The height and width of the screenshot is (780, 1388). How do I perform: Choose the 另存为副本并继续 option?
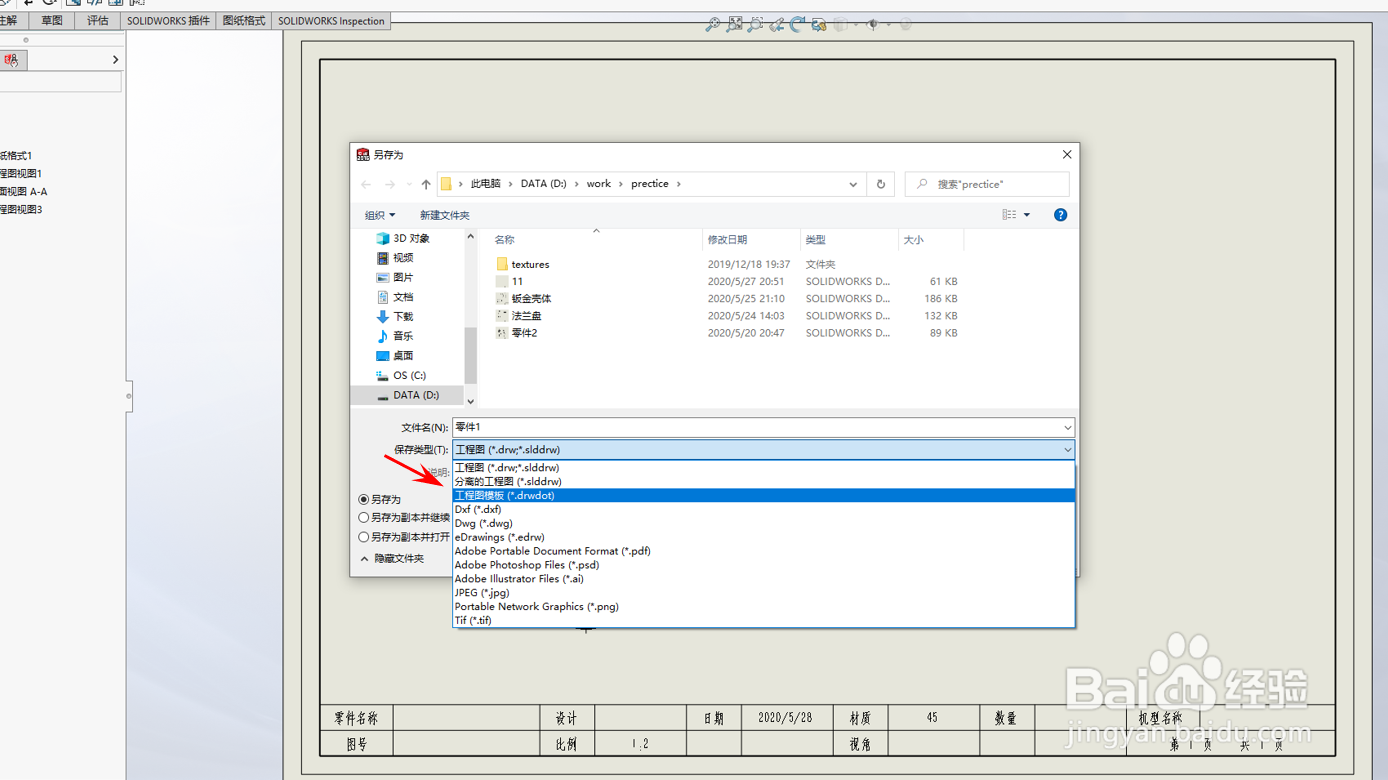(x=362, y=517)
